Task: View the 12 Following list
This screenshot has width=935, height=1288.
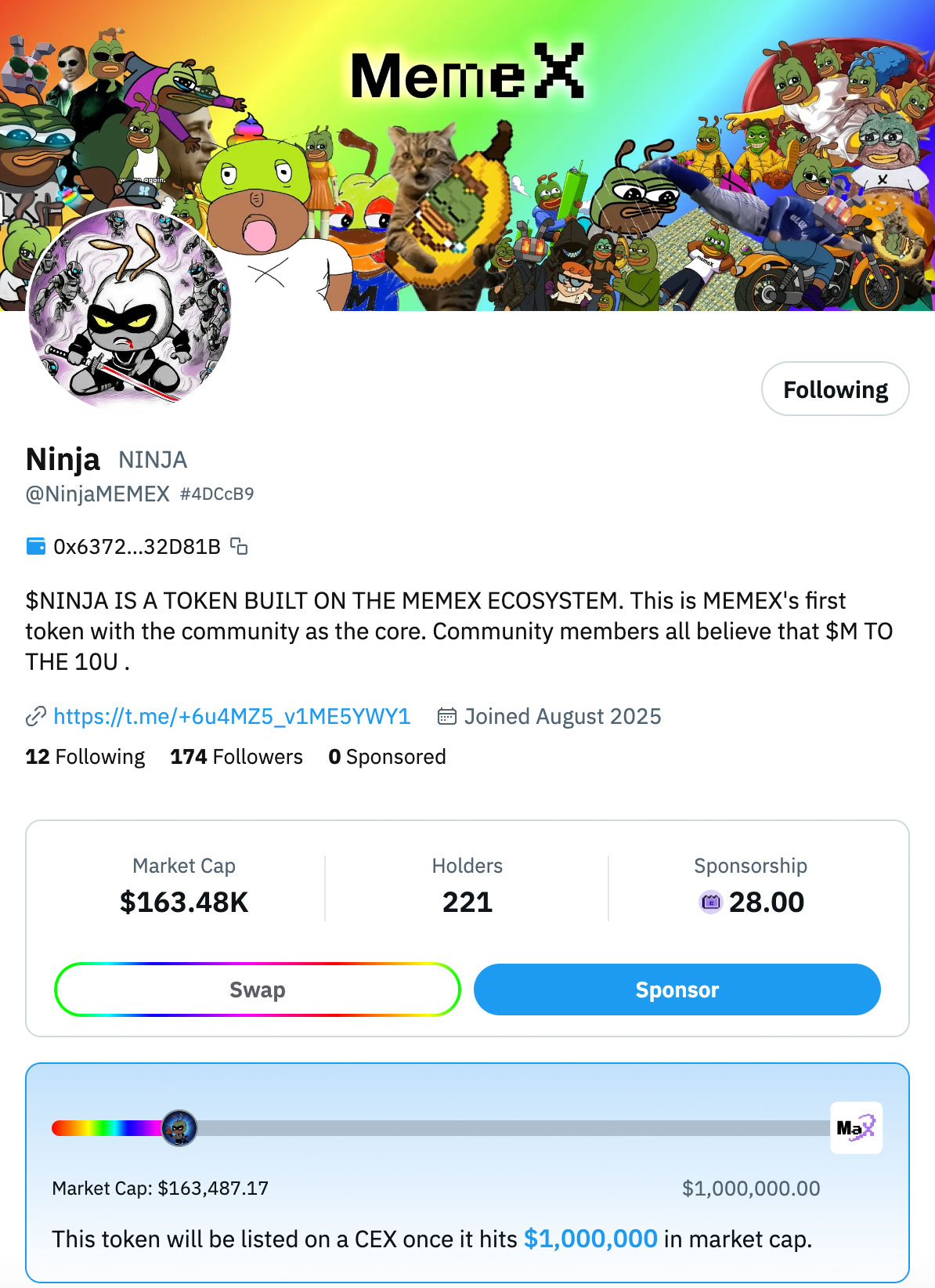Action: pyautogui.click(x=85, y=757)
